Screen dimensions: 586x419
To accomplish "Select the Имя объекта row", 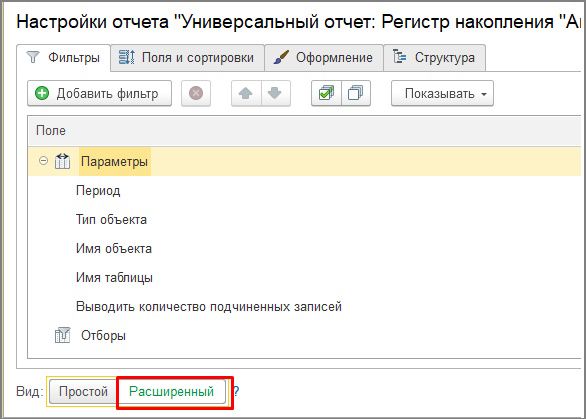I will pos(305,249).
